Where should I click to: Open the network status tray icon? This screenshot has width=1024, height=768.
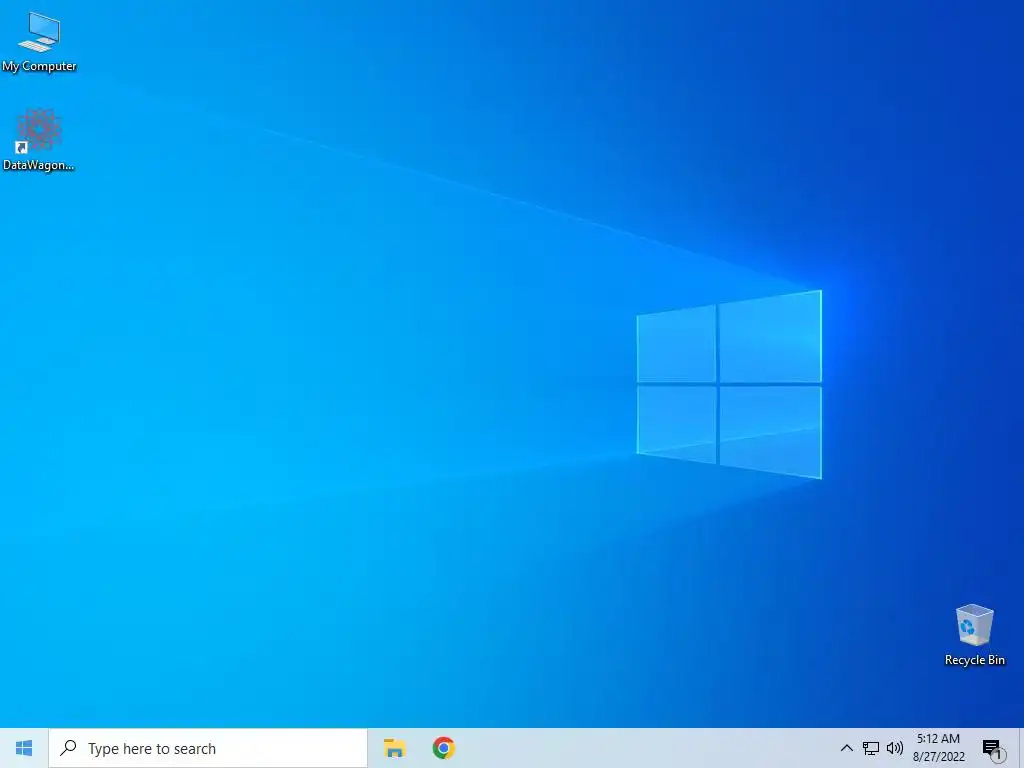click(x=871, y=748)
